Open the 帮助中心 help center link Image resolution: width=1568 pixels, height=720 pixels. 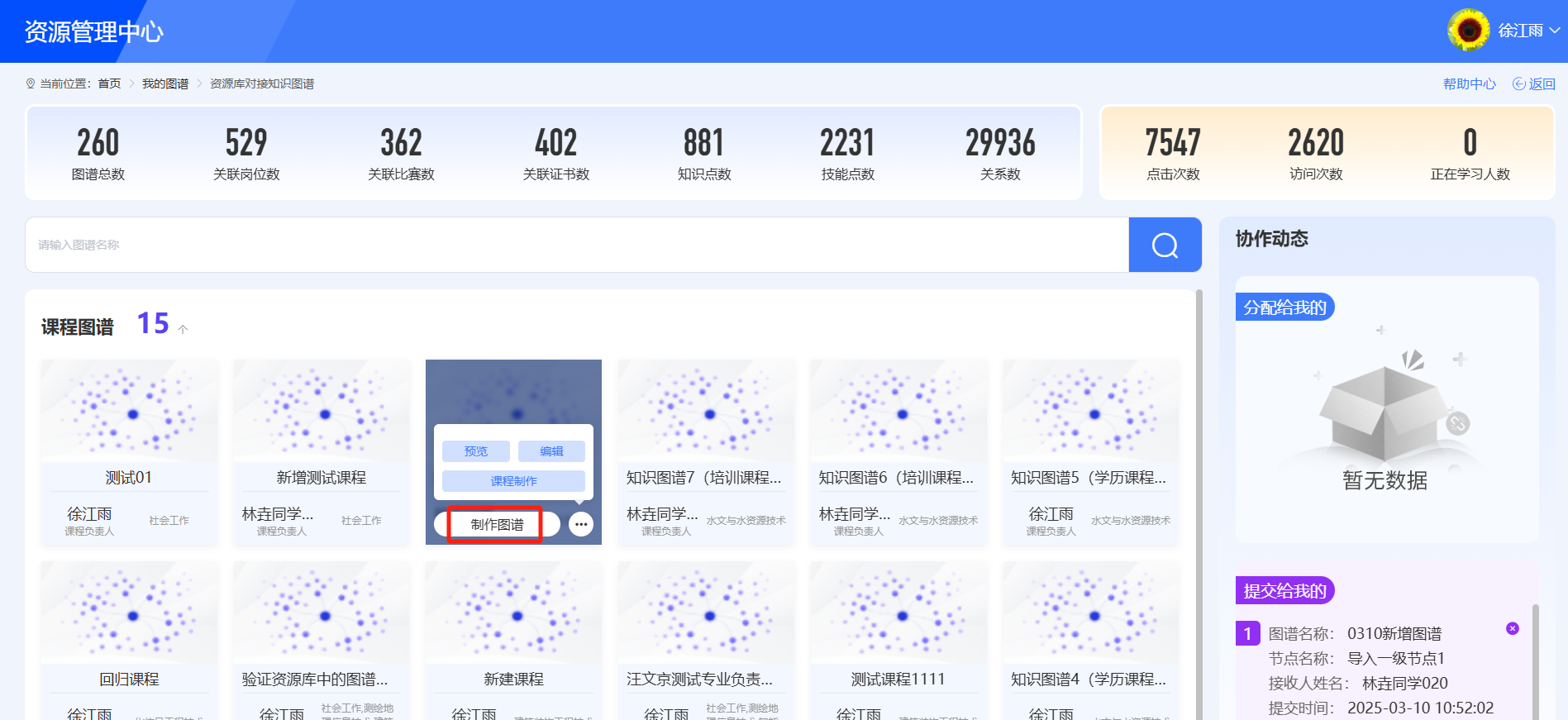tap(1469, 83)
